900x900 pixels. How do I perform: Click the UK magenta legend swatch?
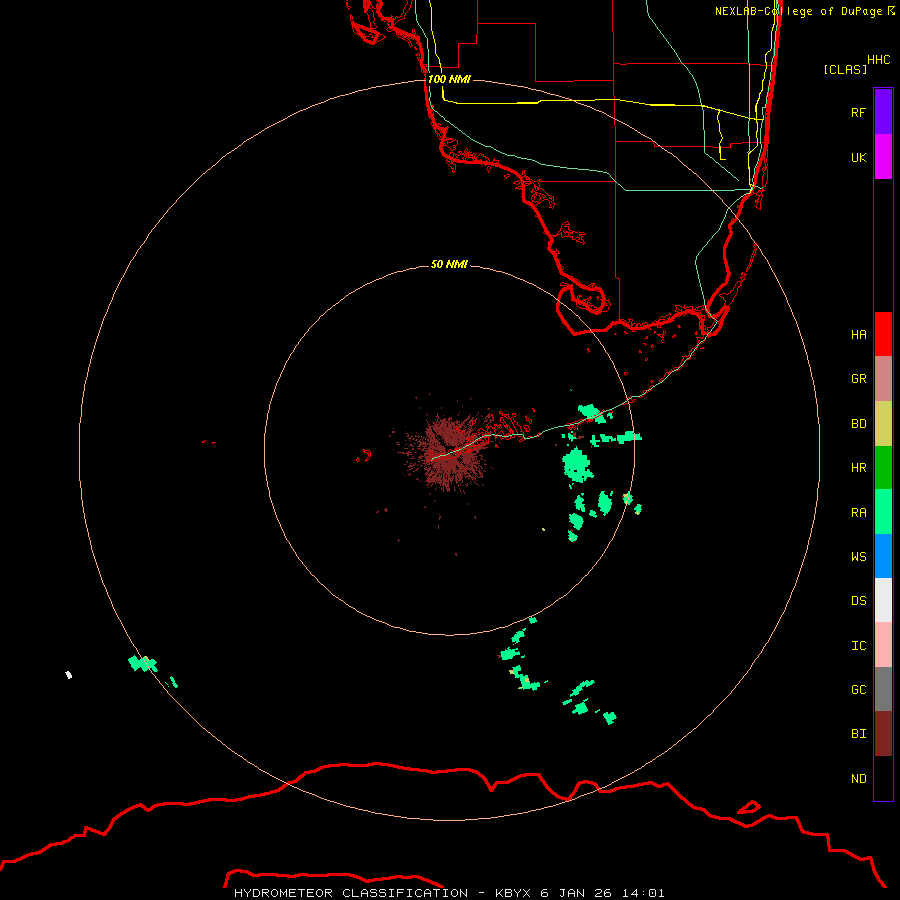coord(883,157)
